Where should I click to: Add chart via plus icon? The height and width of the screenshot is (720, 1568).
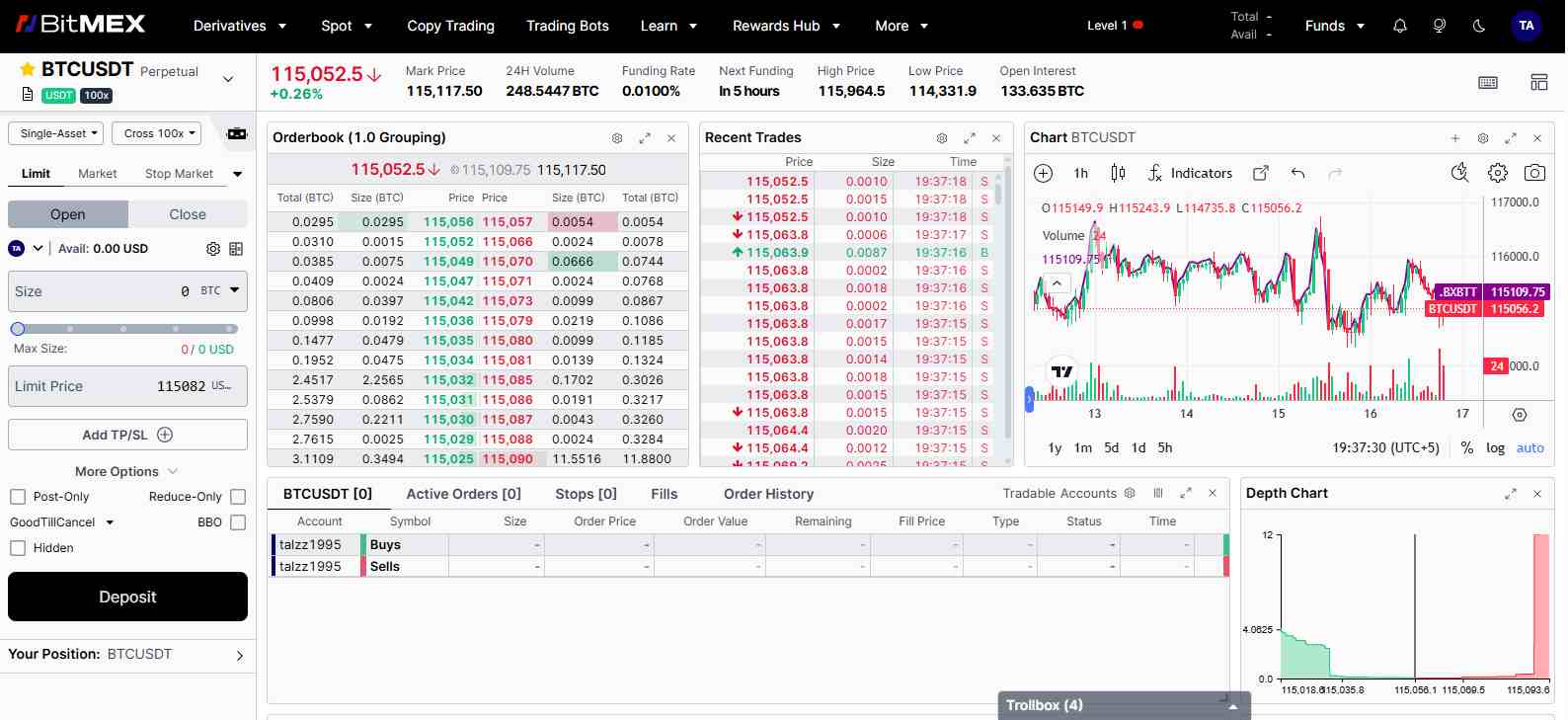tap(1454, 138)
